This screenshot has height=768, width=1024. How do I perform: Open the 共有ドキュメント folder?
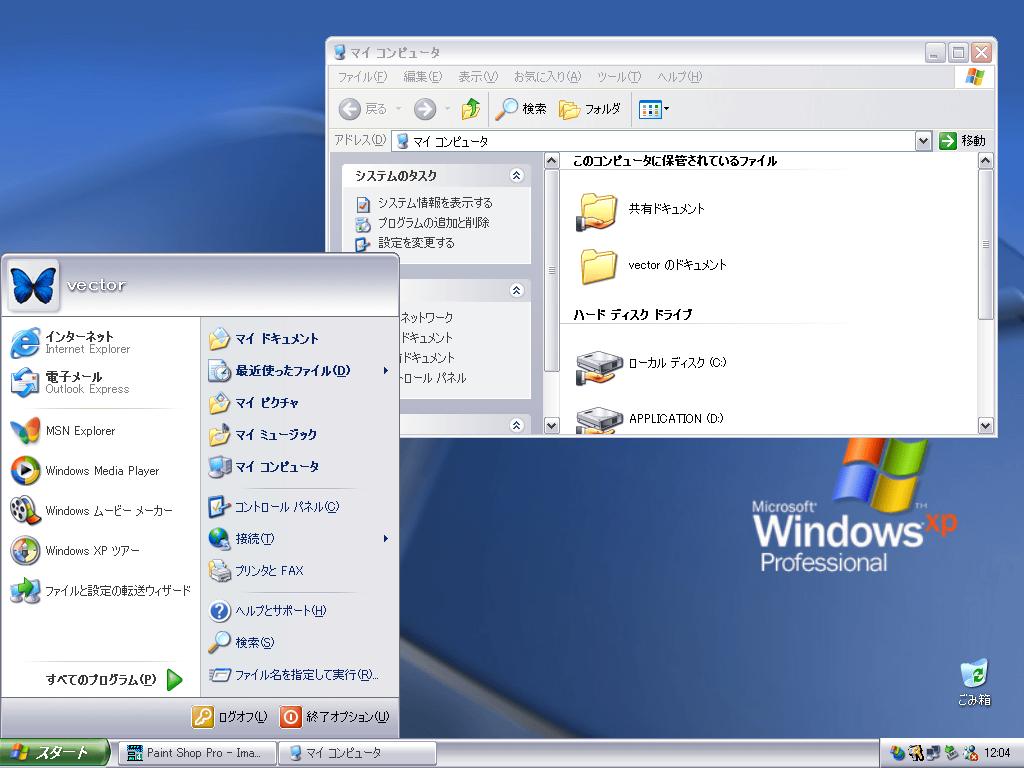[x=641, y=210]
